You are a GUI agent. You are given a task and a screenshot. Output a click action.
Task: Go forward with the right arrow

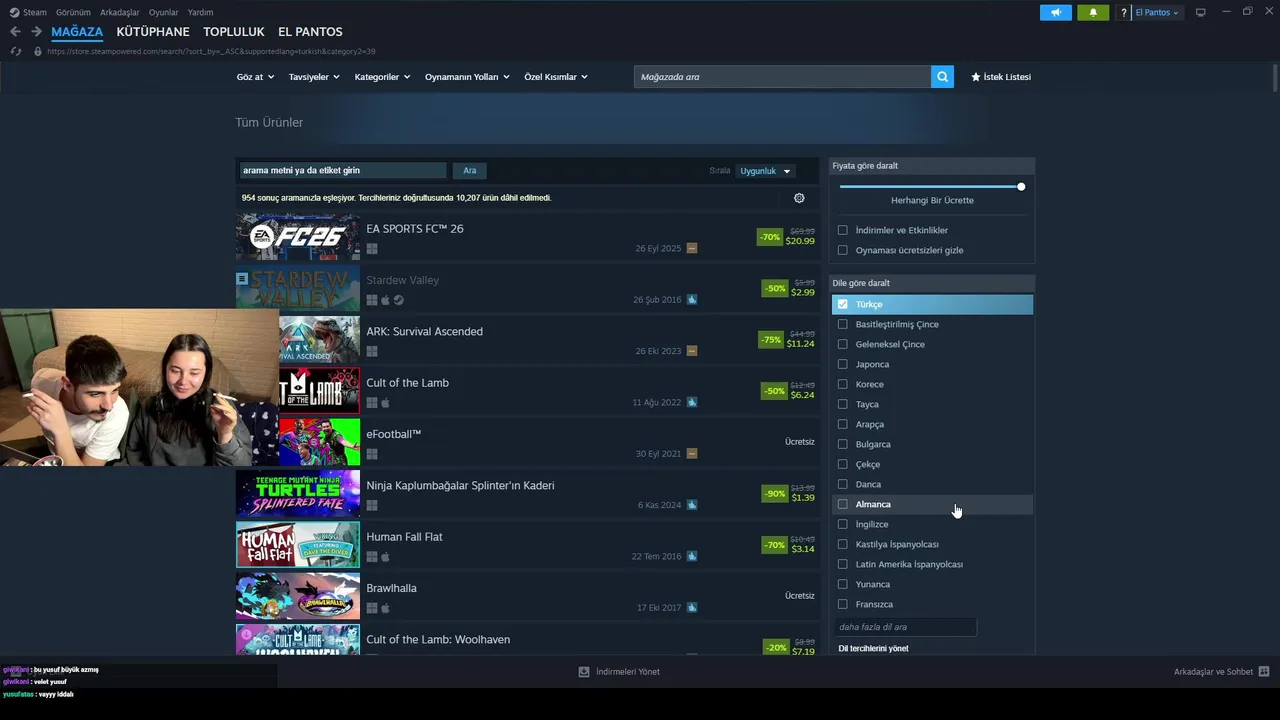coord(36,32)
